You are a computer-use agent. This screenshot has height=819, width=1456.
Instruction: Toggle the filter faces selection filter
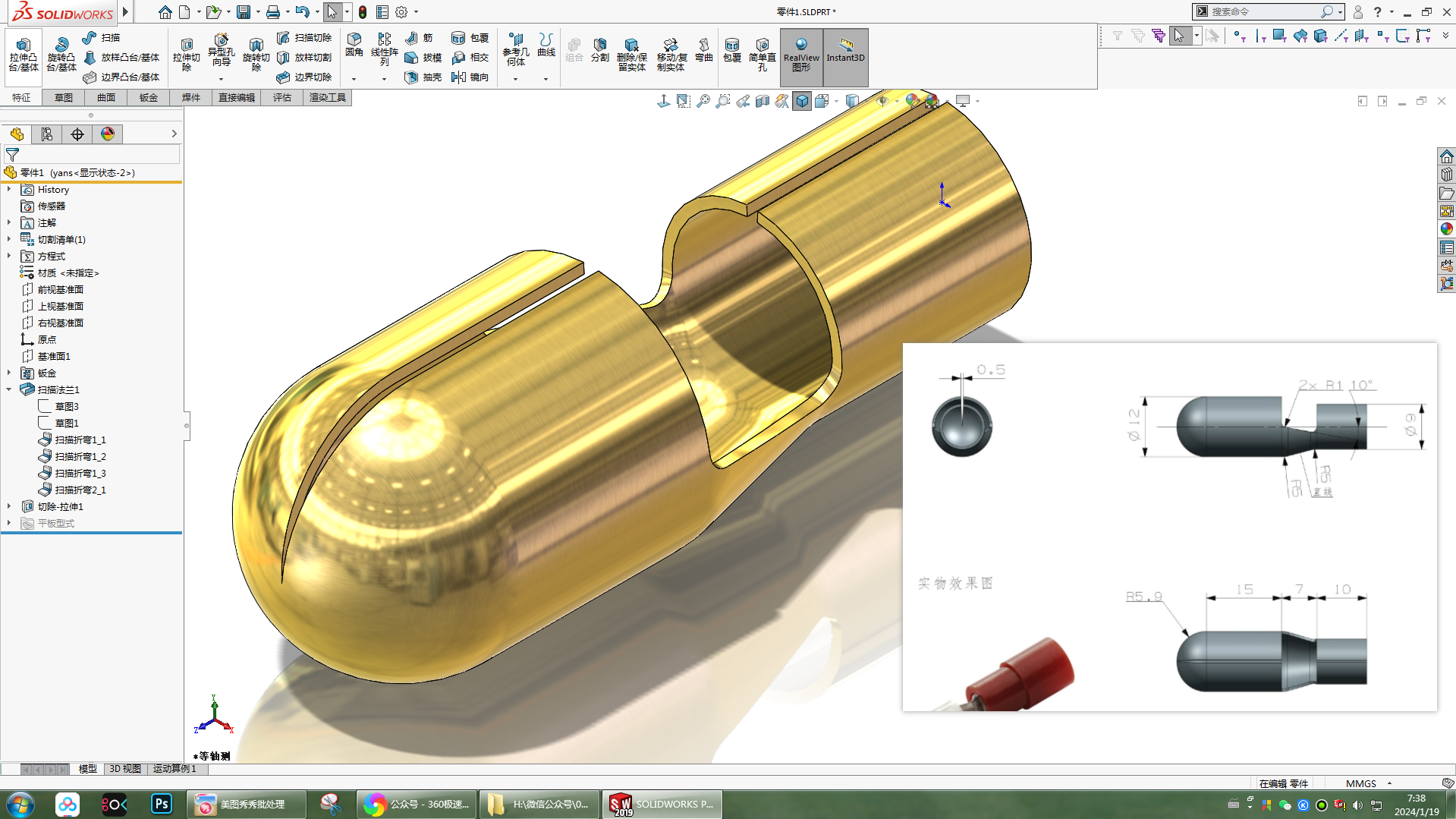pyautogui.click(x=1280, y=36)
